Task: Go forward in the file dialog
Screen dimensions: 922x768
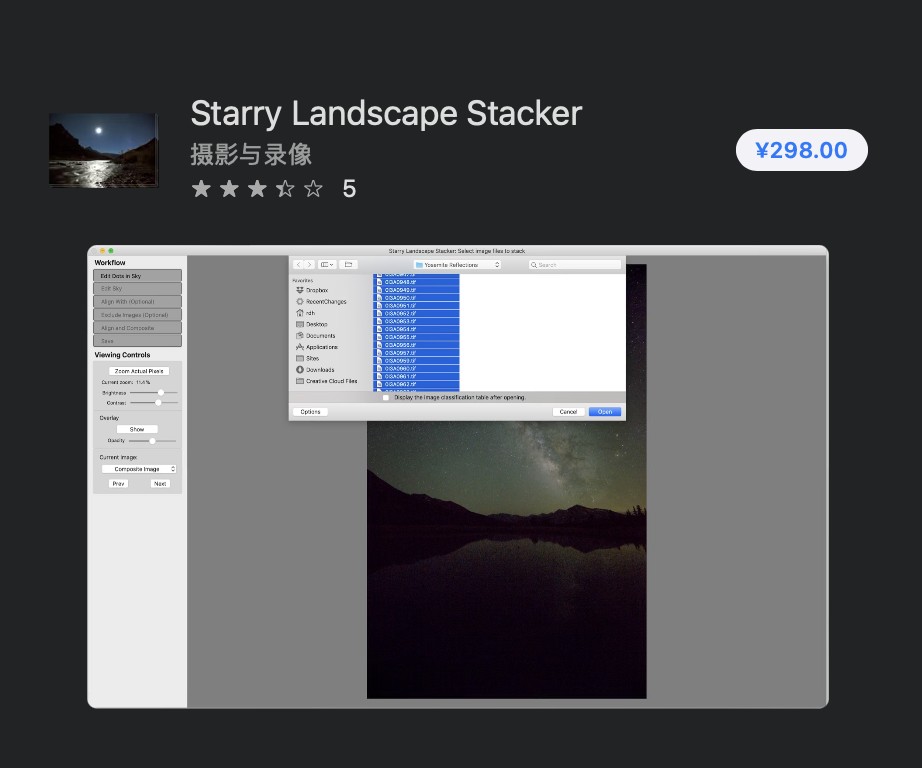Action: [309, 265]
